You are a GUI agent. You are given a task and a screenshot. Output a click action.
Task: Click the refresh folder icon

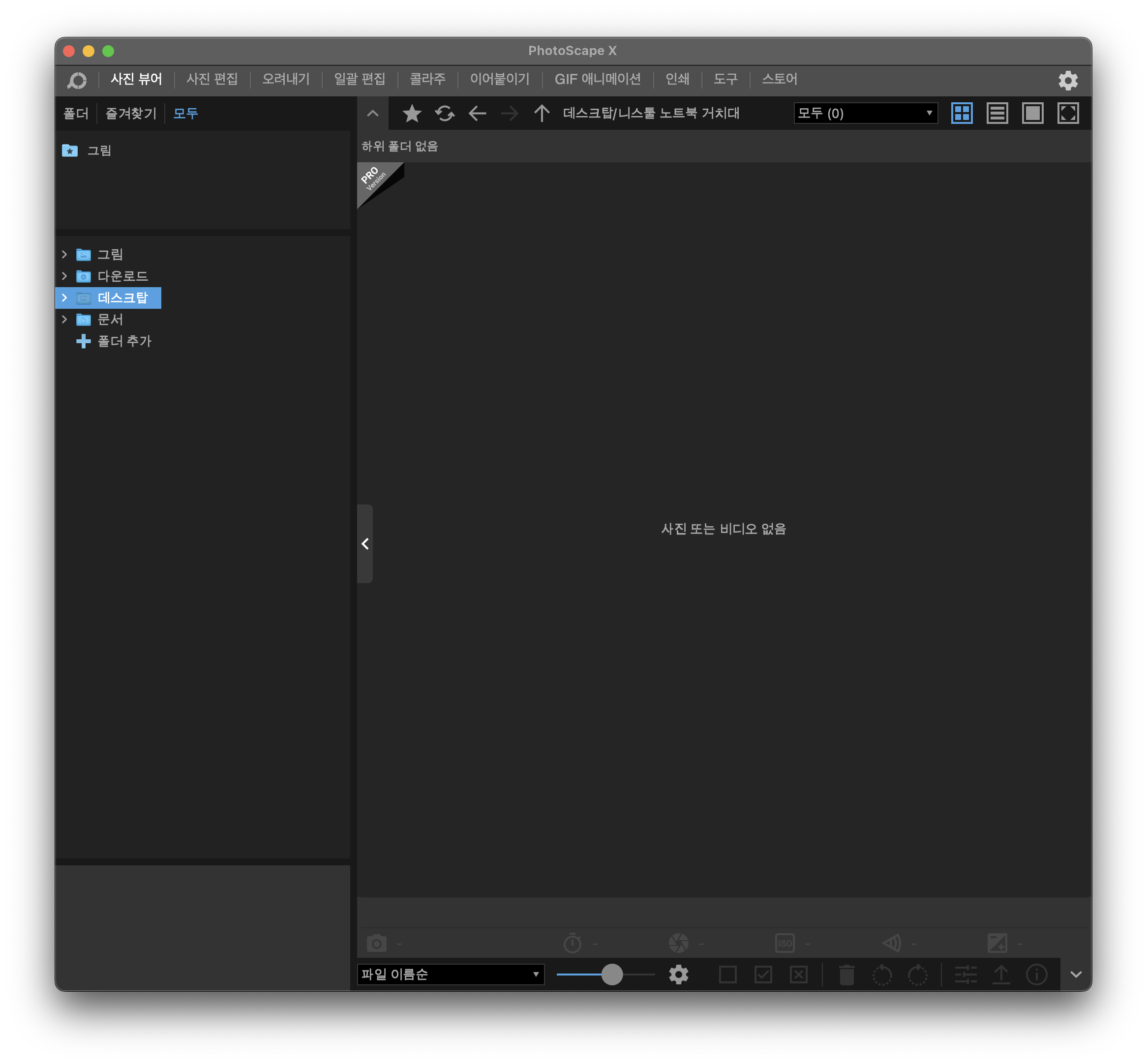[445, 114]
